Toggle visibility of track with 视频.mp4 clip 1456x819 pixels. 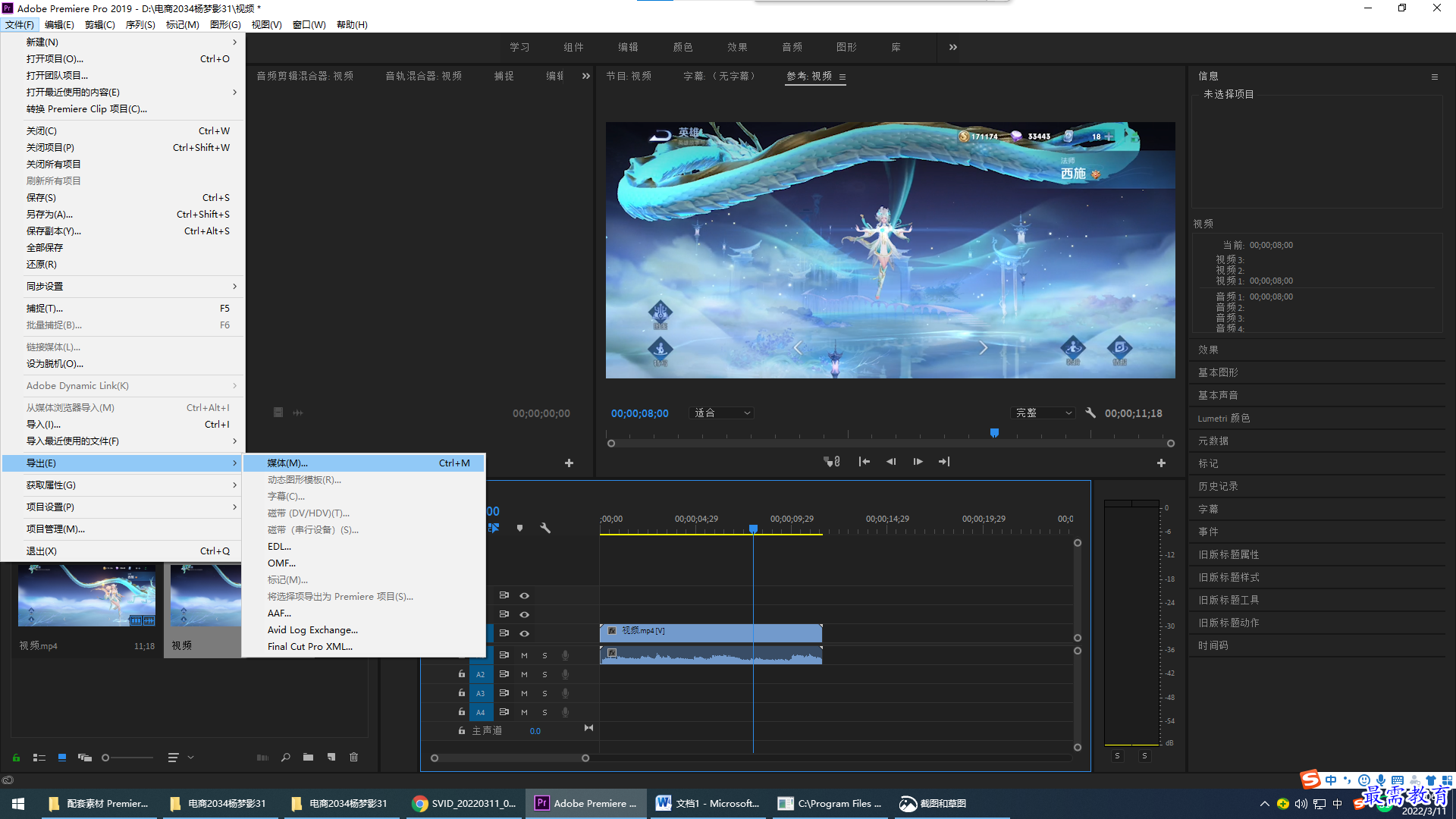(524, 633)
